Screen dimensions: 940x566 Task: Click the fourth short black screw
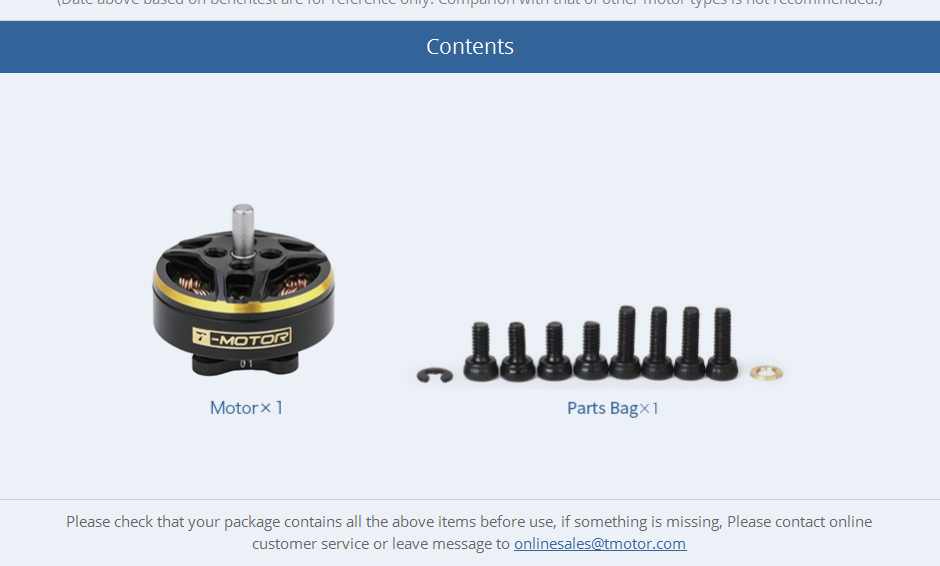coord(591,351)
